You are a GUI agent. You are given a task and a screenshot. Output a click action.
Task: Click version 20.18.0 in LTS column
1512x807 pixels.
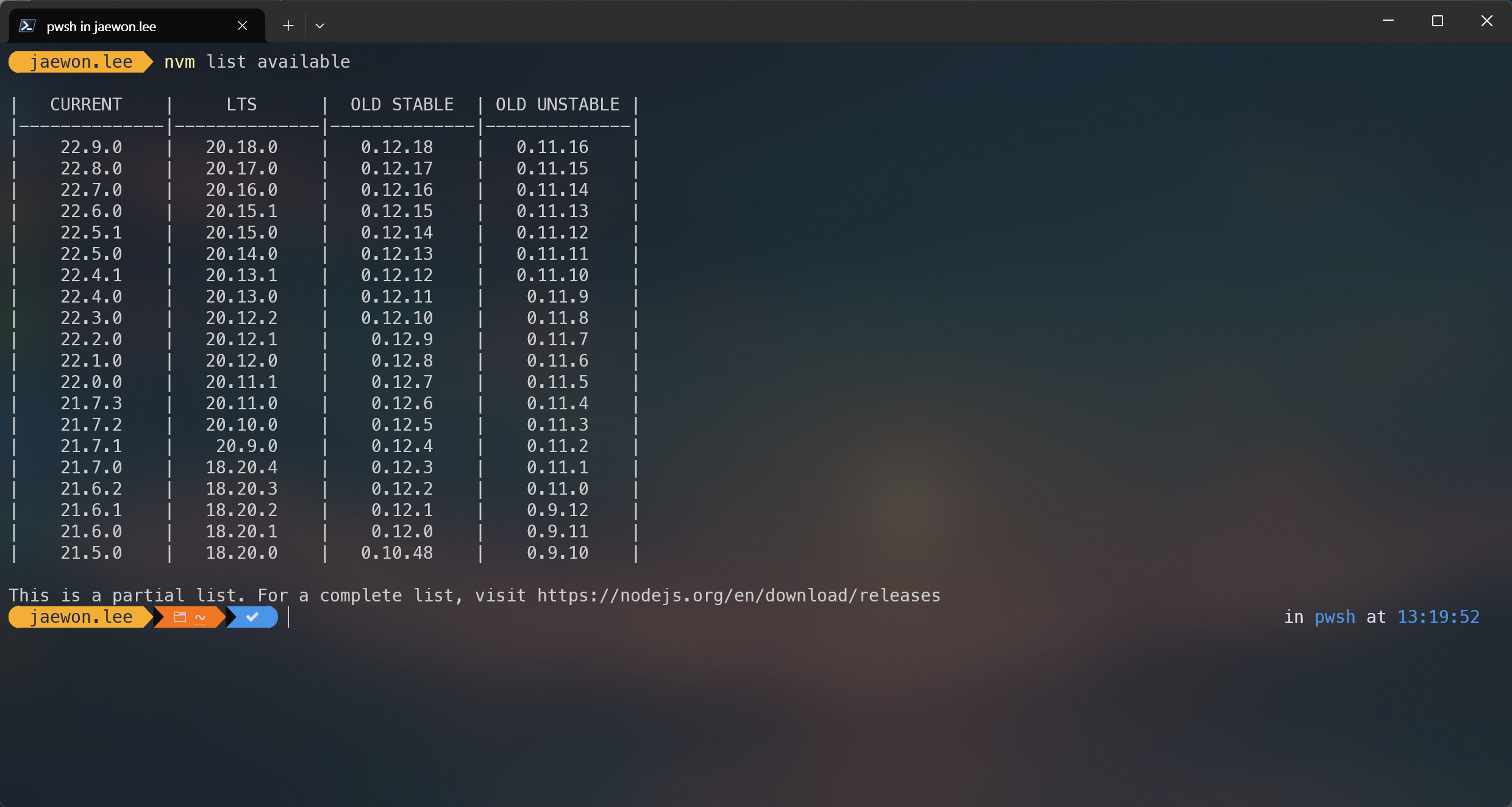[x=241, y=147]
